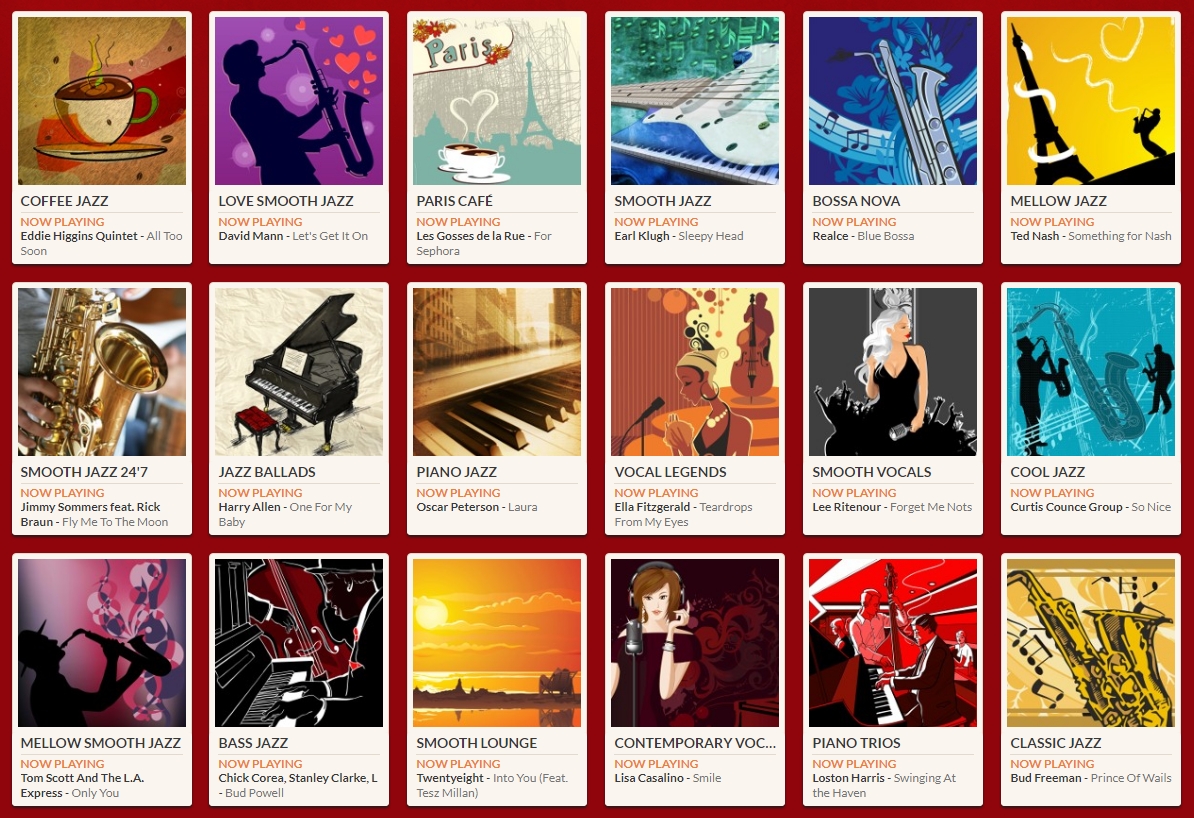Image resolution: width=1194 pixels, height=818 pixels.
Task: Open the Smooth Lounge sunset cover
Action: tap(497, 643)
